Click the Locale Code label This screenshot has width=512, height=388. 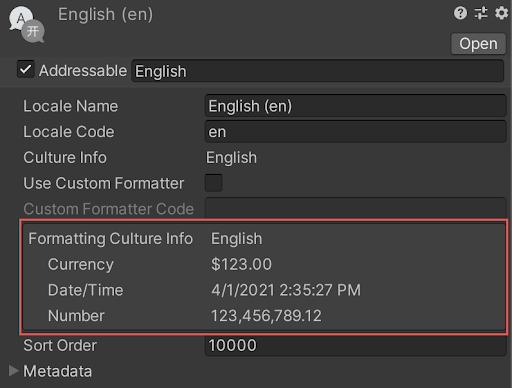tap(69, 132)
